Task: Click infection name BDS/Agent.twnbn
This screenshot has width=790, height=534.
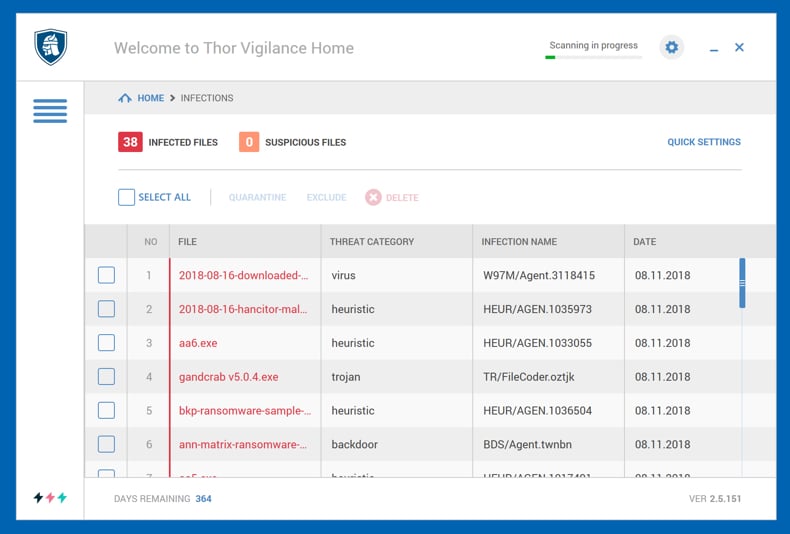Action: [x=528, y=444]
